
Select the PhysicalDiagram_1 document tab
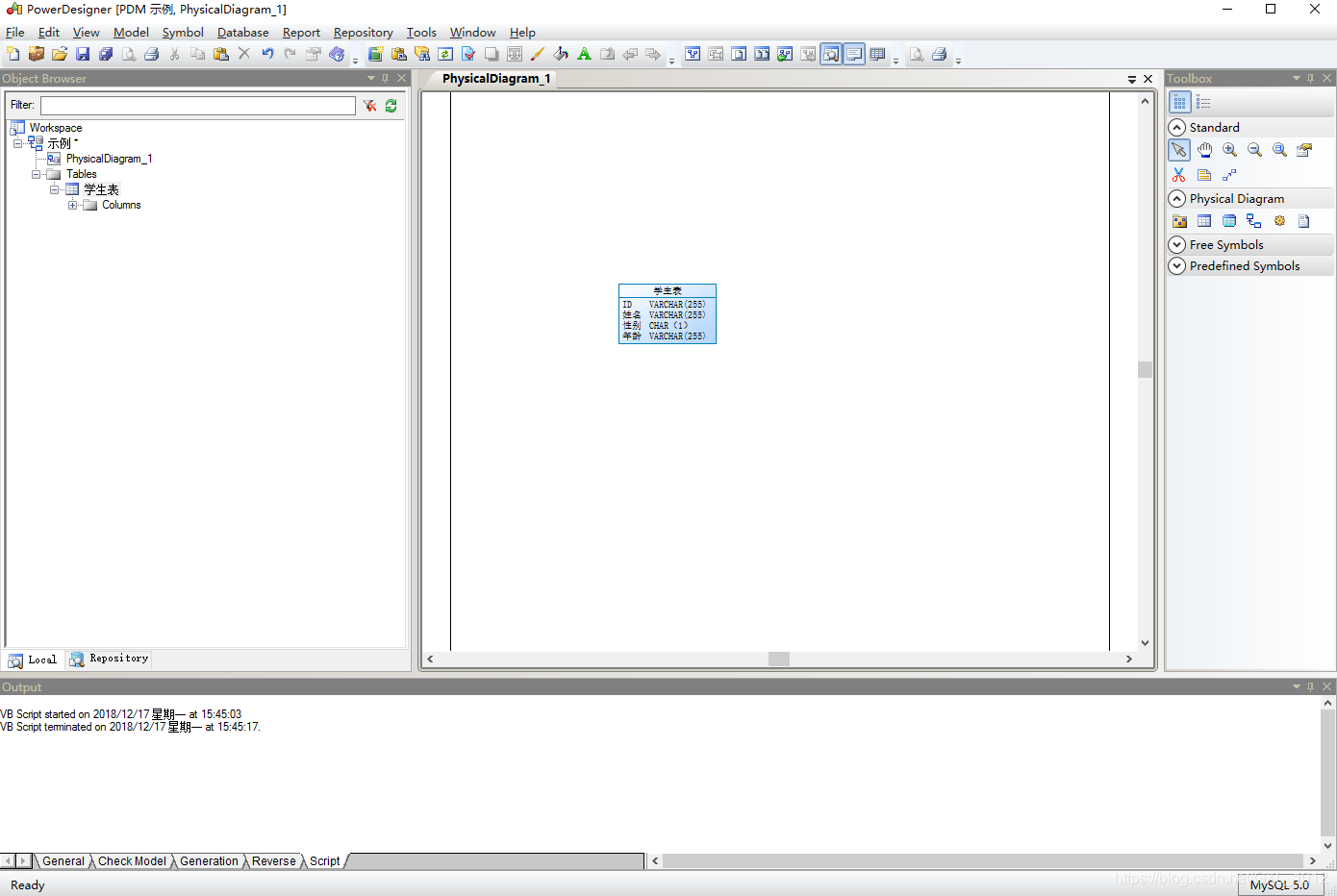[496, 79]
